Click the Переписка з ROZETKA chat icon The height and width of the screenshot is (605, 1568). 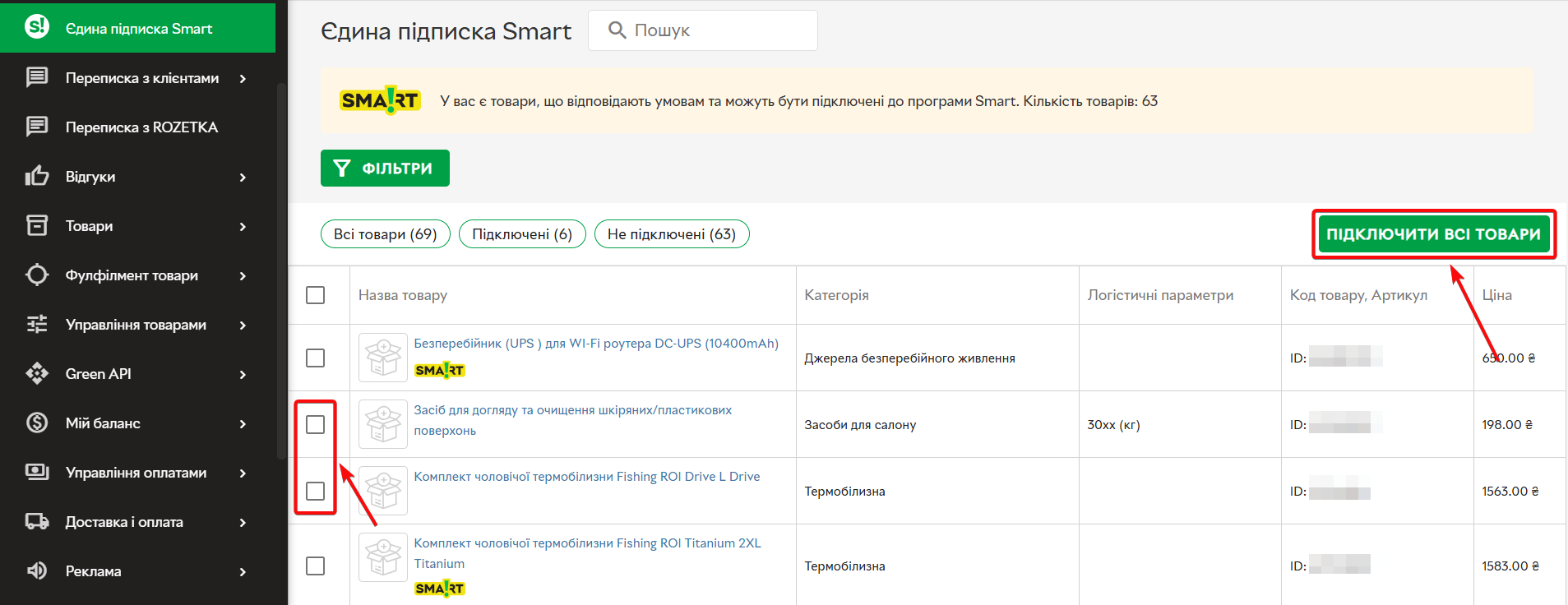[x=37, y=127]
